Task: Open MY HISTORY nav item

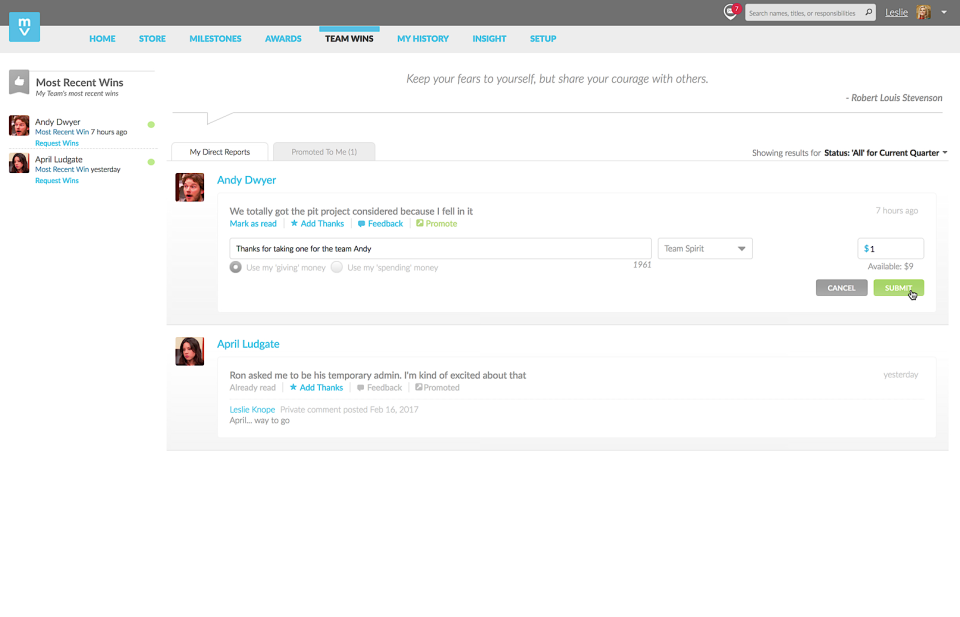Action: pyautogui.click(x=422, y=39)
